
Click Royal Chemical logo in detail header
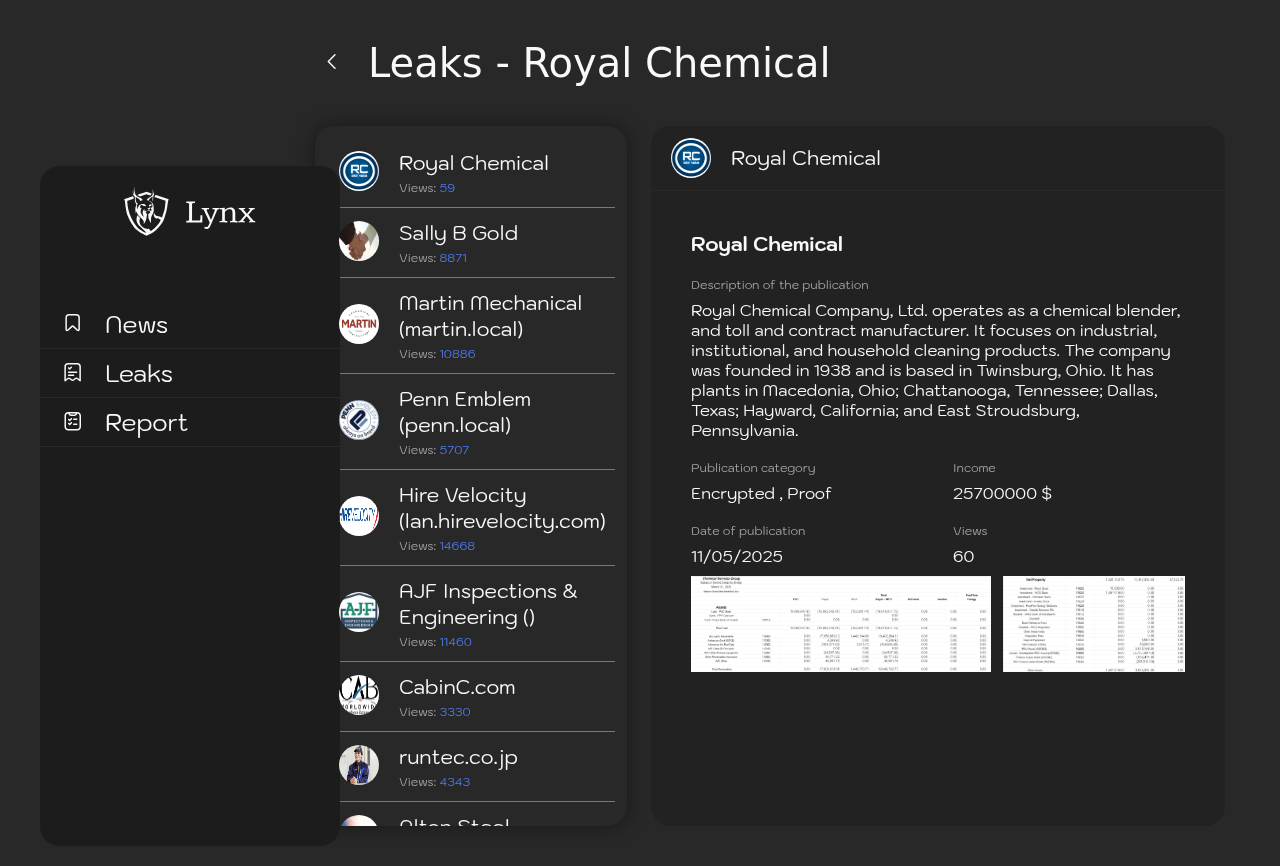pyautogui.click(x=691, y=158)
